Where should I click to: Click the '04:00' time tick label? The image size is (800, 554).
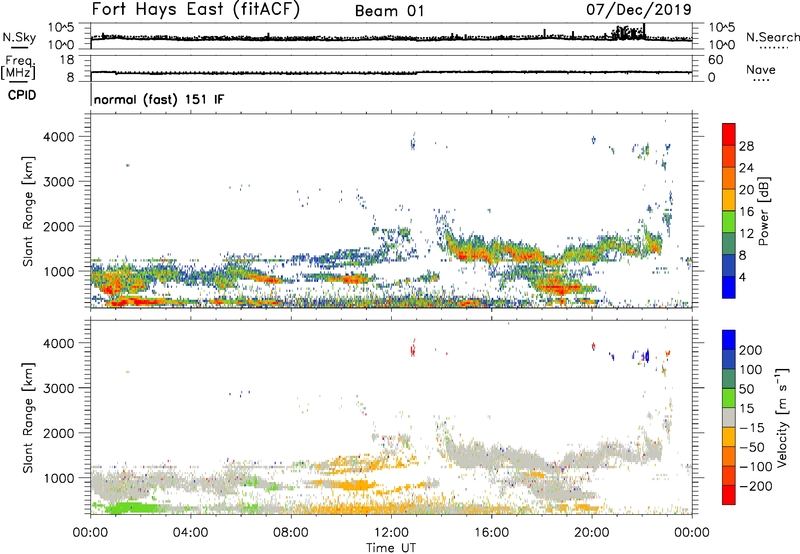(x=191, y=533)
